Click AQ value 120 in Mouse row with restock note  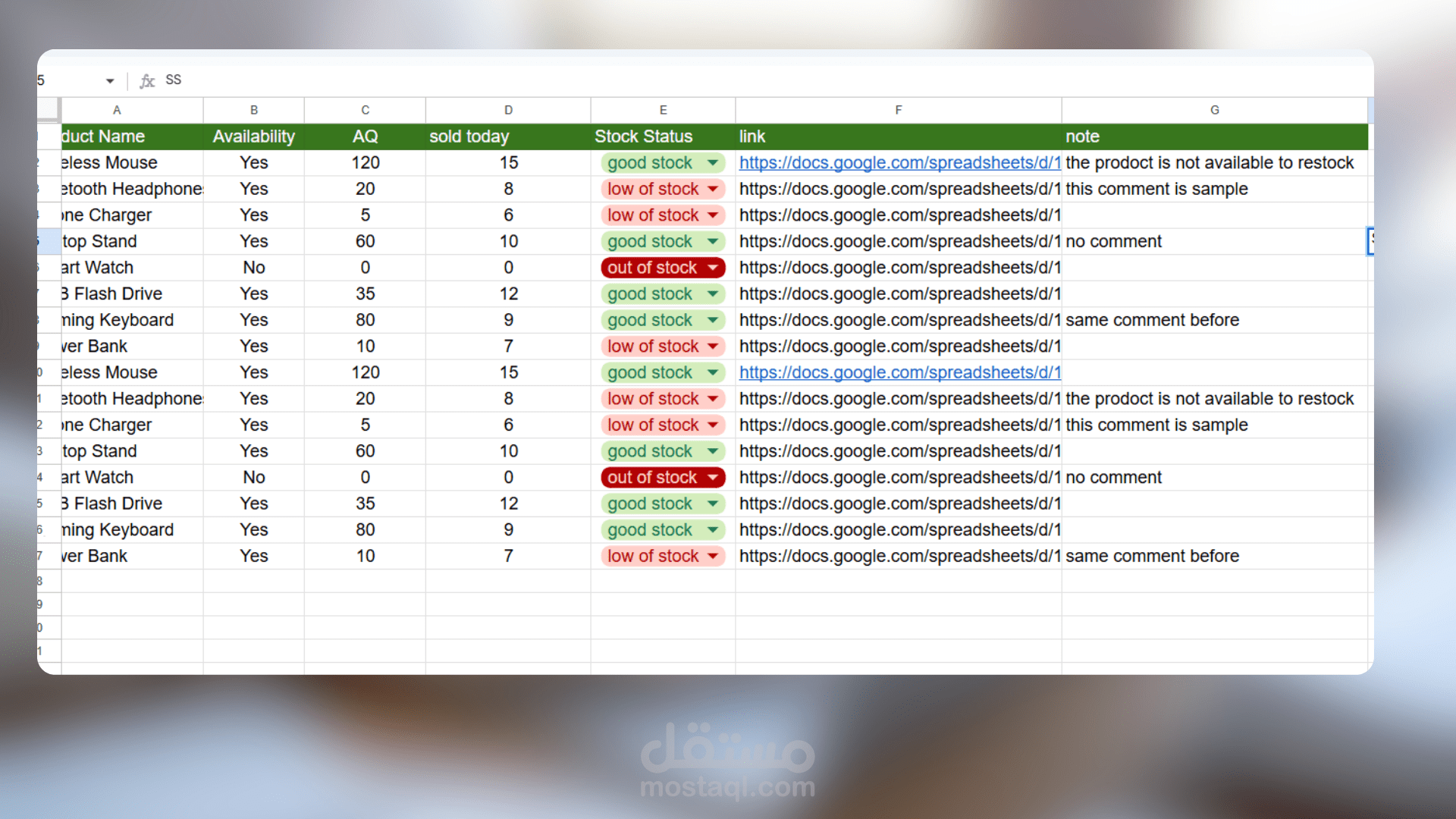(366, 163)
